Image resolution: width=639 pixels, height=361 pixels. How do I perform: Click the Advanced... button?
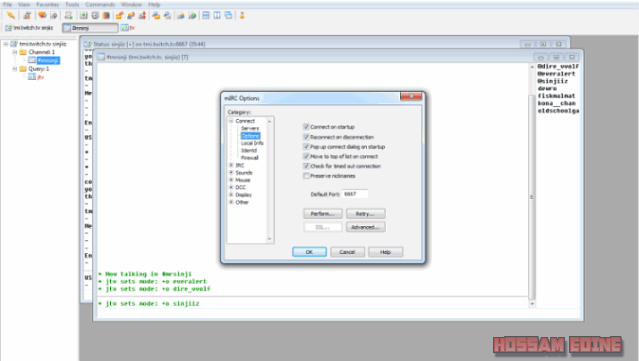[366, 227]
